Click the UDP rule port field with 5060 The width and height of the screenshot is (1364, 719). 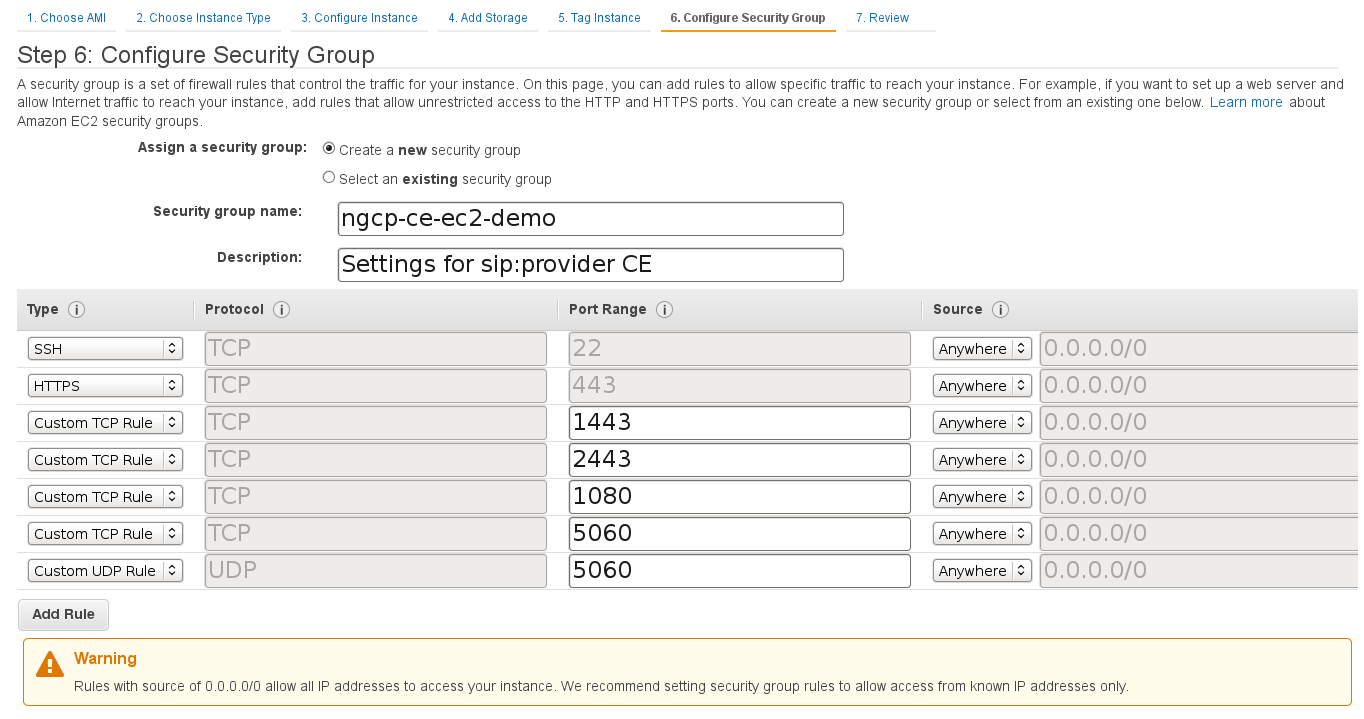(740, 571)
